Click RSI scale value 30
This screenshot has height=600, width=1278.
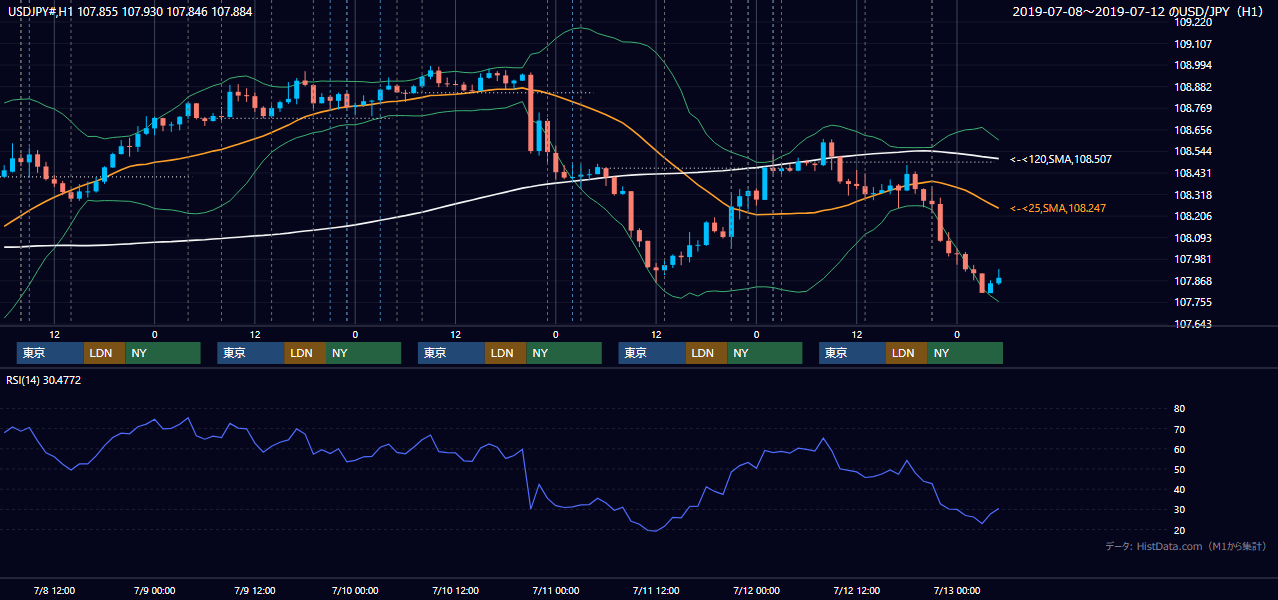coord(1179,510)
